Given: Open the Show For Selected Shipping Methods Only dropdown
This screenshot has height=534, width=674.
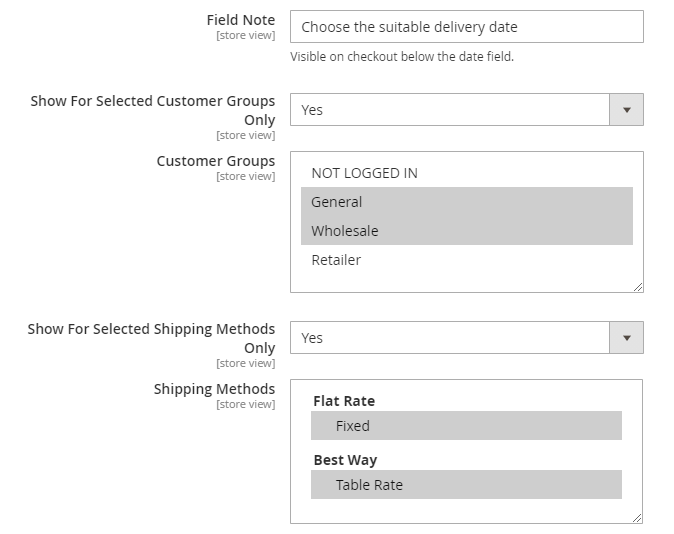Looking at the screenshot, I should (x=450, y=338).
